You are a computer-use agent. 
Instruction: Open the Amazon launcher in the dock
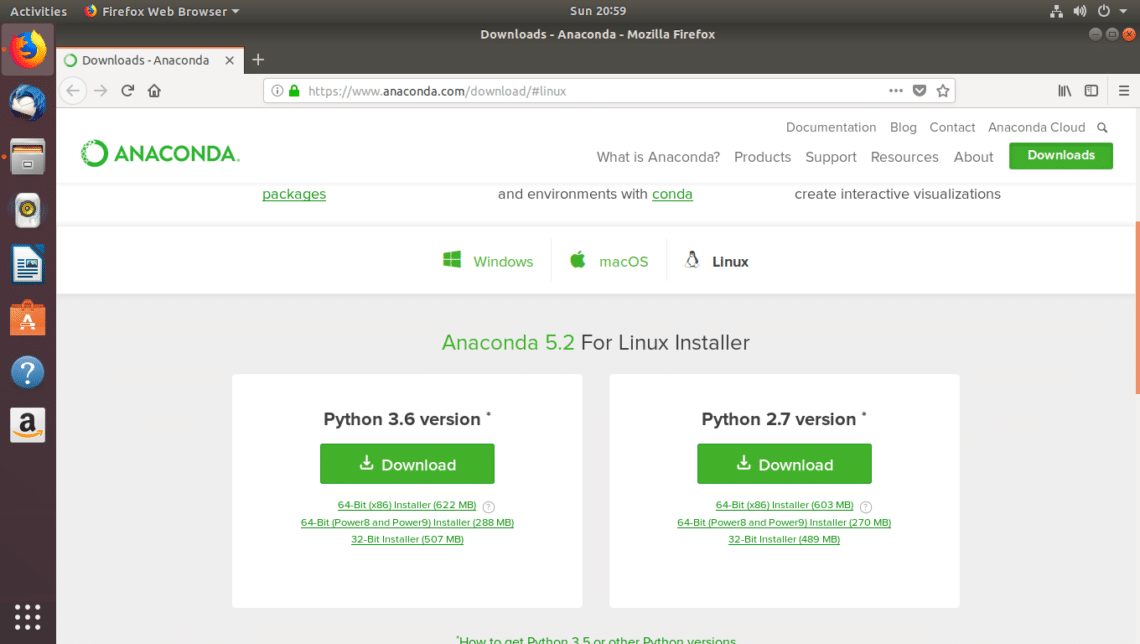tap(28, 425)
